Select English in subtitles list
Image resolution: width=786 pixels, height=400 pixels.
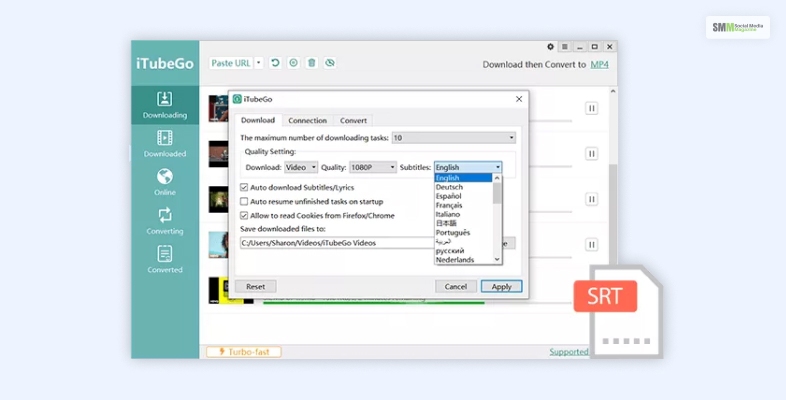click(463, 178)
